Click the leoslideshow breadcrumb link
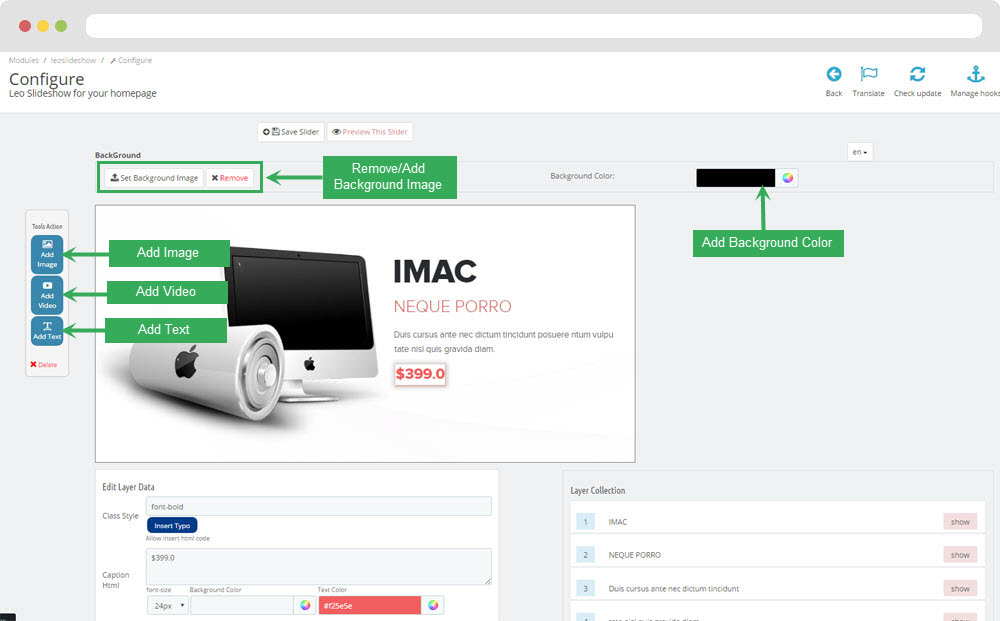The width and height of the screenshot is (1000, 621). 73,61
